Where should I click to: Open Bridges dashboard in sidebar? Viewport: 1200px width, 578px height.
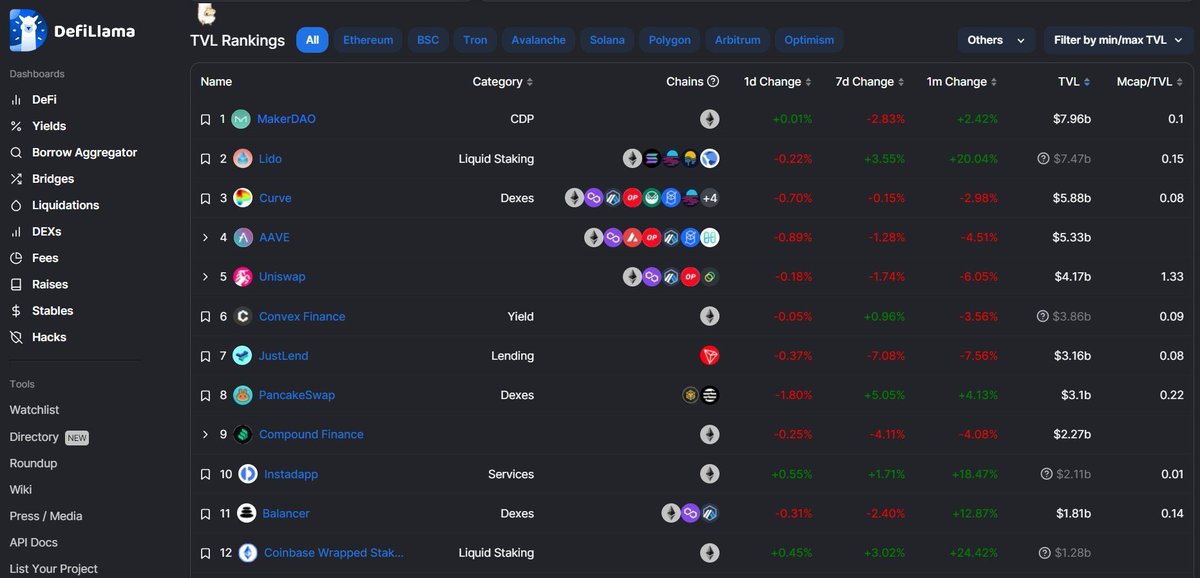point(41,179)
